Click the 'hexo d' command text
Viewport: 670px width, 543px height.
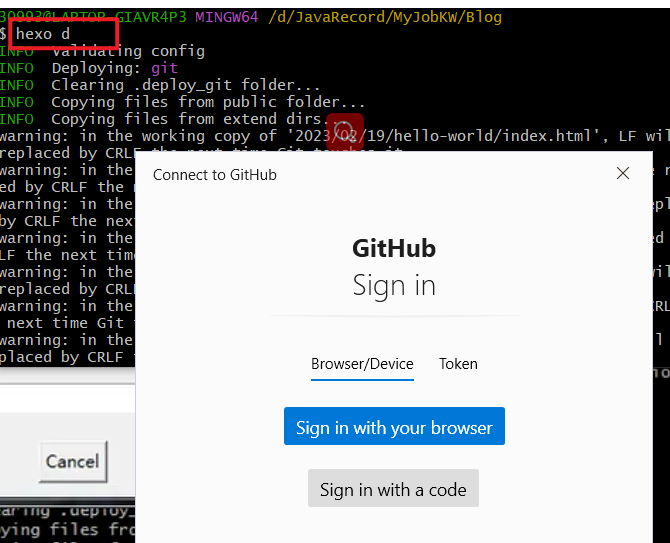(42, 33)
